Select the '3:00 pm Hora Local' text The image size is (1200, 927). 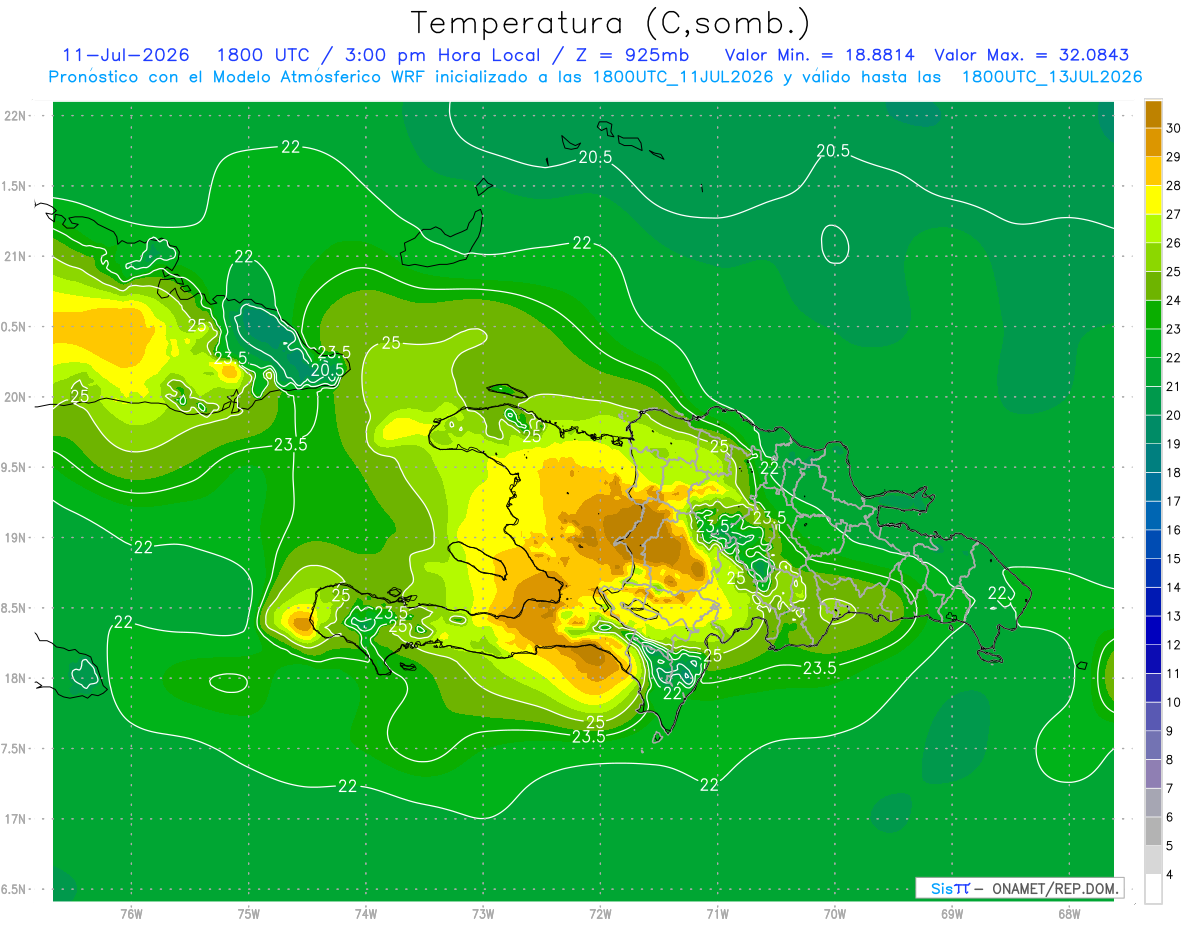pos(445,55)
